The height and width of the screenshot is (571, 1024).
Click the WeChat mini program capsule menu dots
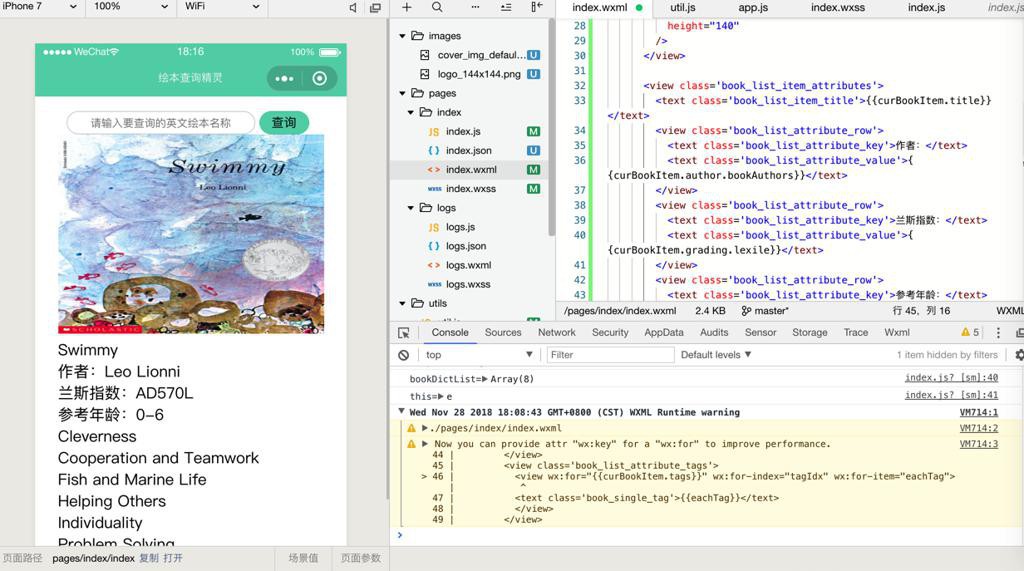click(x=285, y=78)
